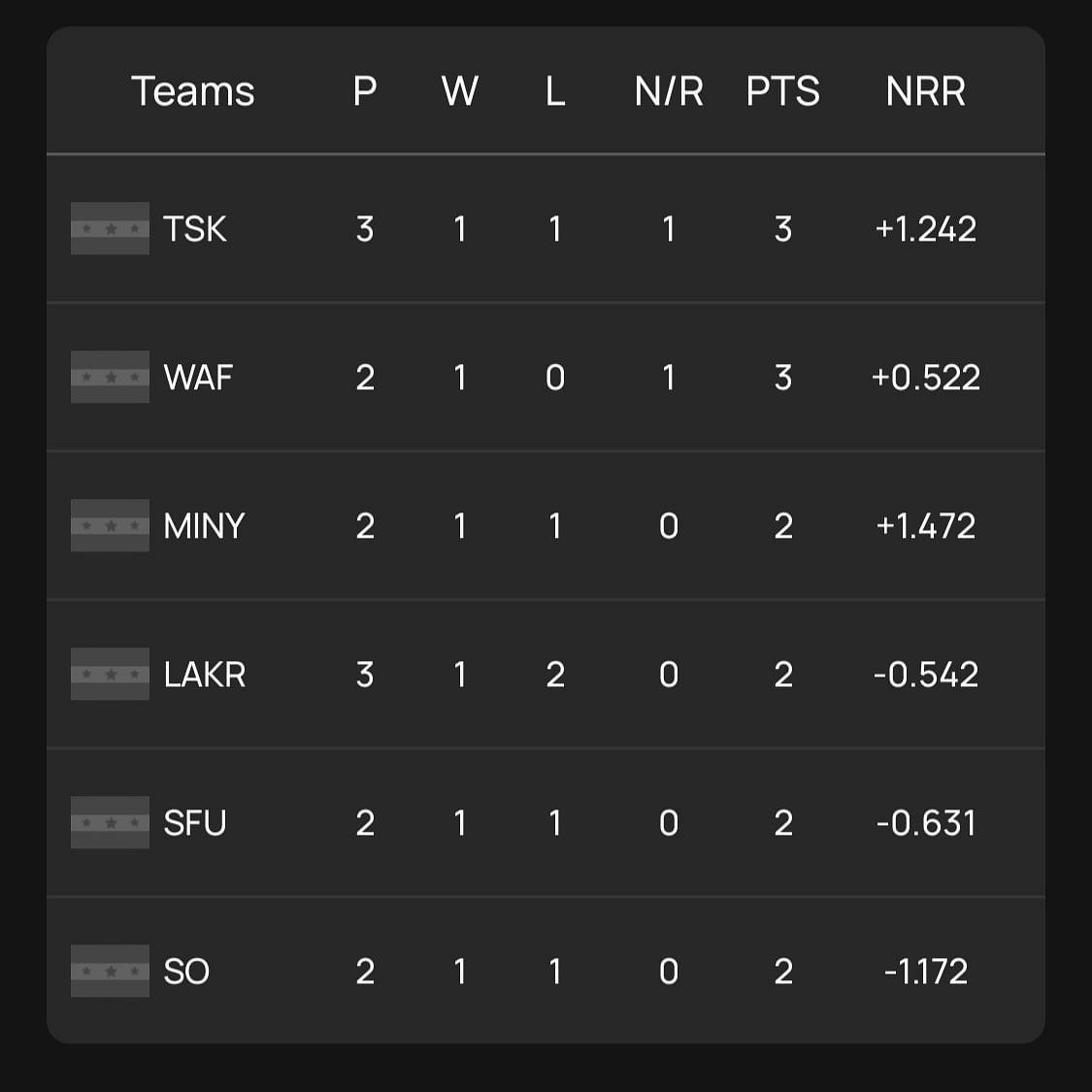Screen dimensions: 1092x1092
Task: Click the TSK team flag icon
Action: (110, 229)
